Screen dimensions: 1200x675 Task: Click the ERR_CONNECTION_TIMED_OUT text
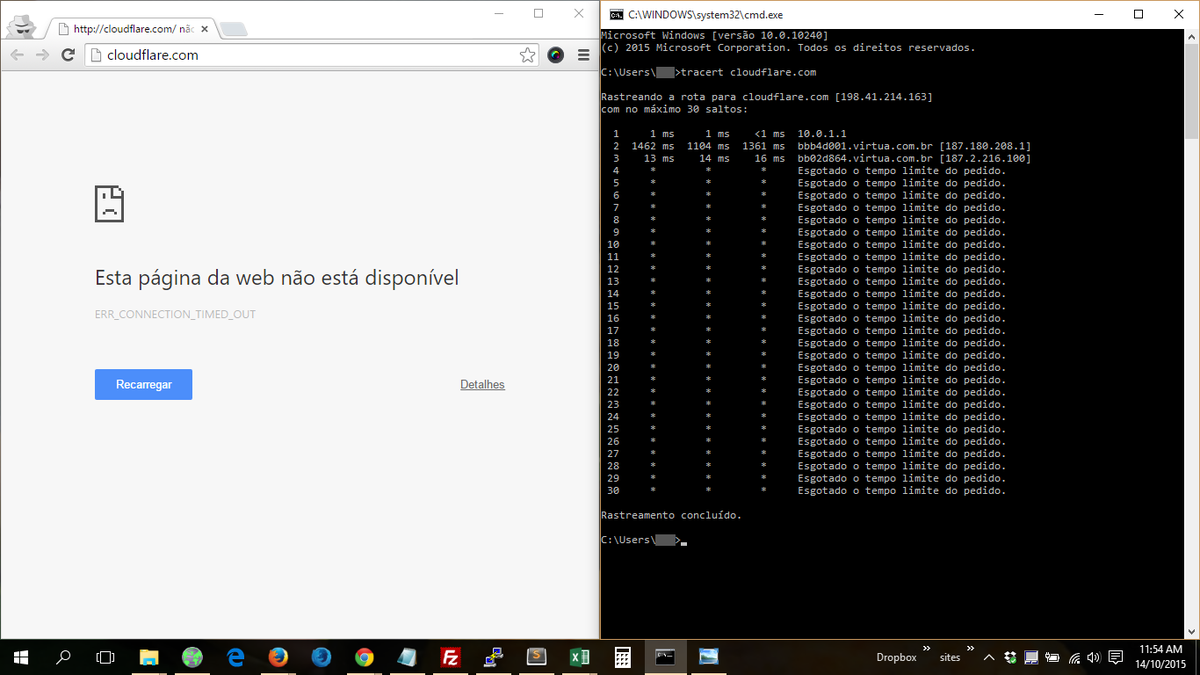click(x=175, y=314)
